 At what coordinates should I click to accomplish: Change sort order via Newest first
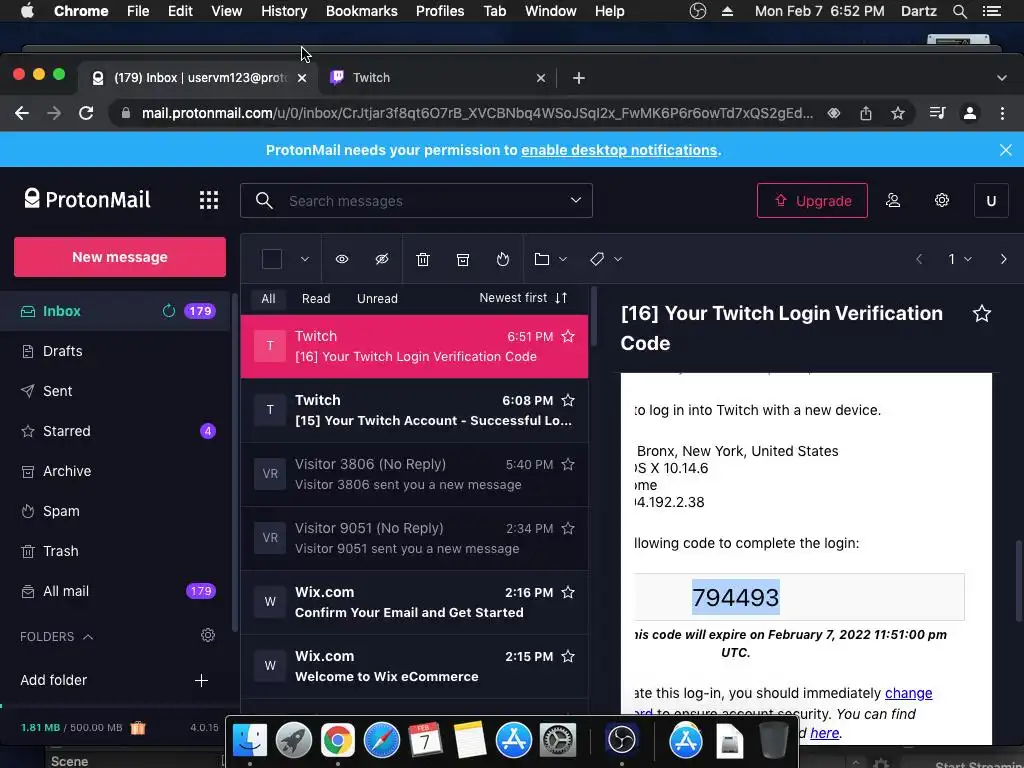[523, 298]
